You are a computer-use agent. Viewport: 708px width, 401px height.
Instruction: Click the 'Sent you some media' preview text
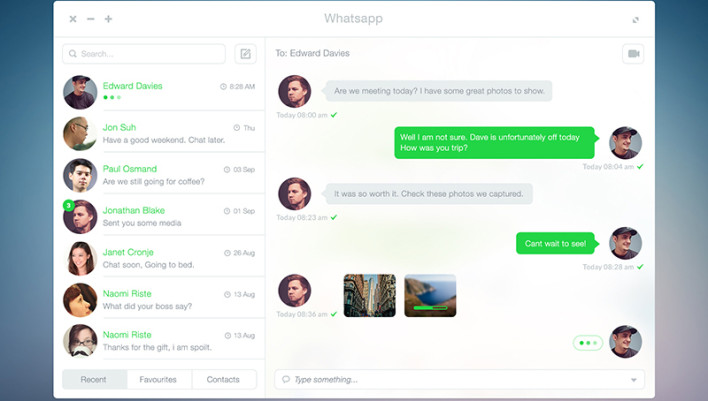(142, 223)
